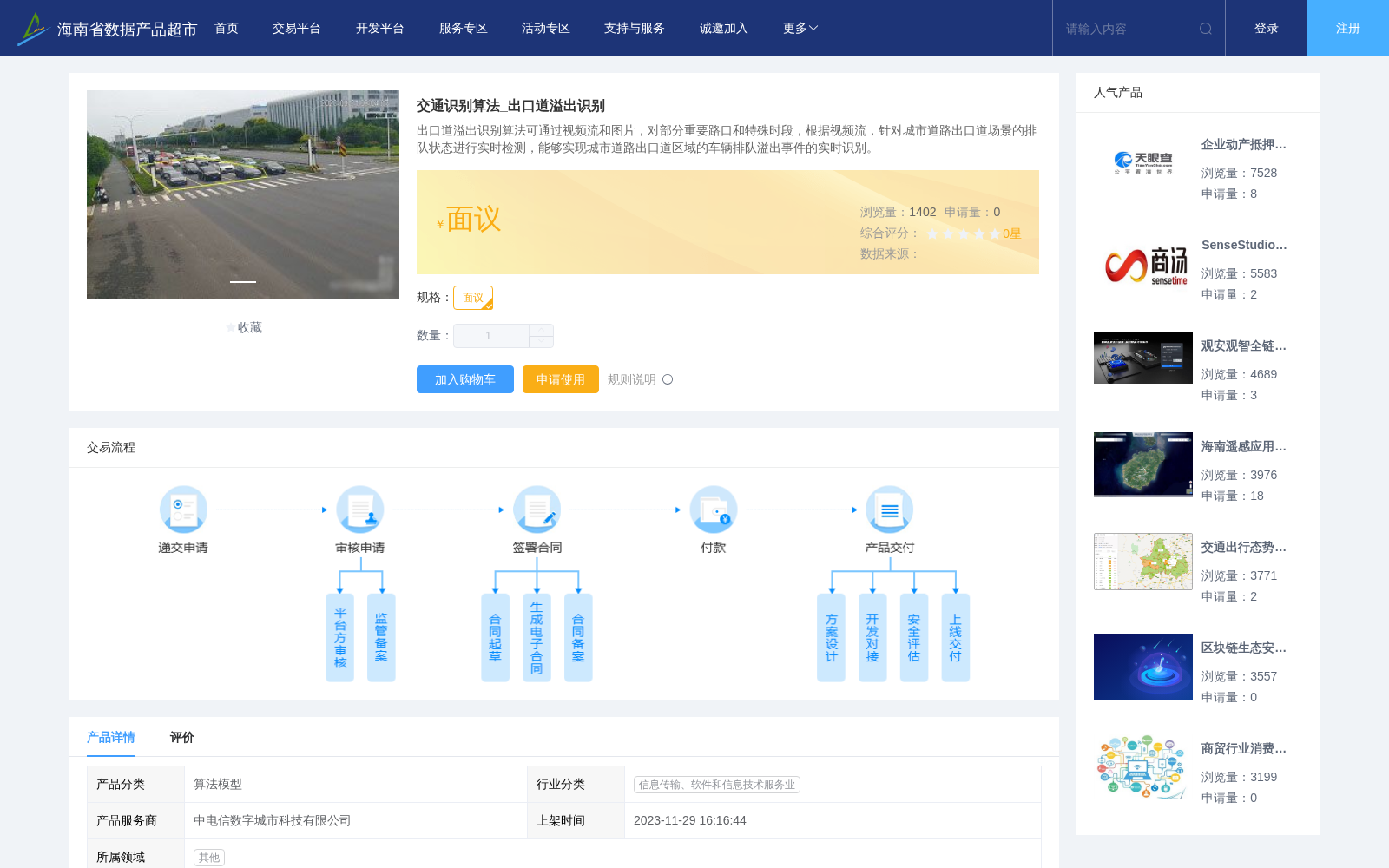
Task: Click the 2023-11-29 16:16:44 listing time
Action: coord(690,821)
